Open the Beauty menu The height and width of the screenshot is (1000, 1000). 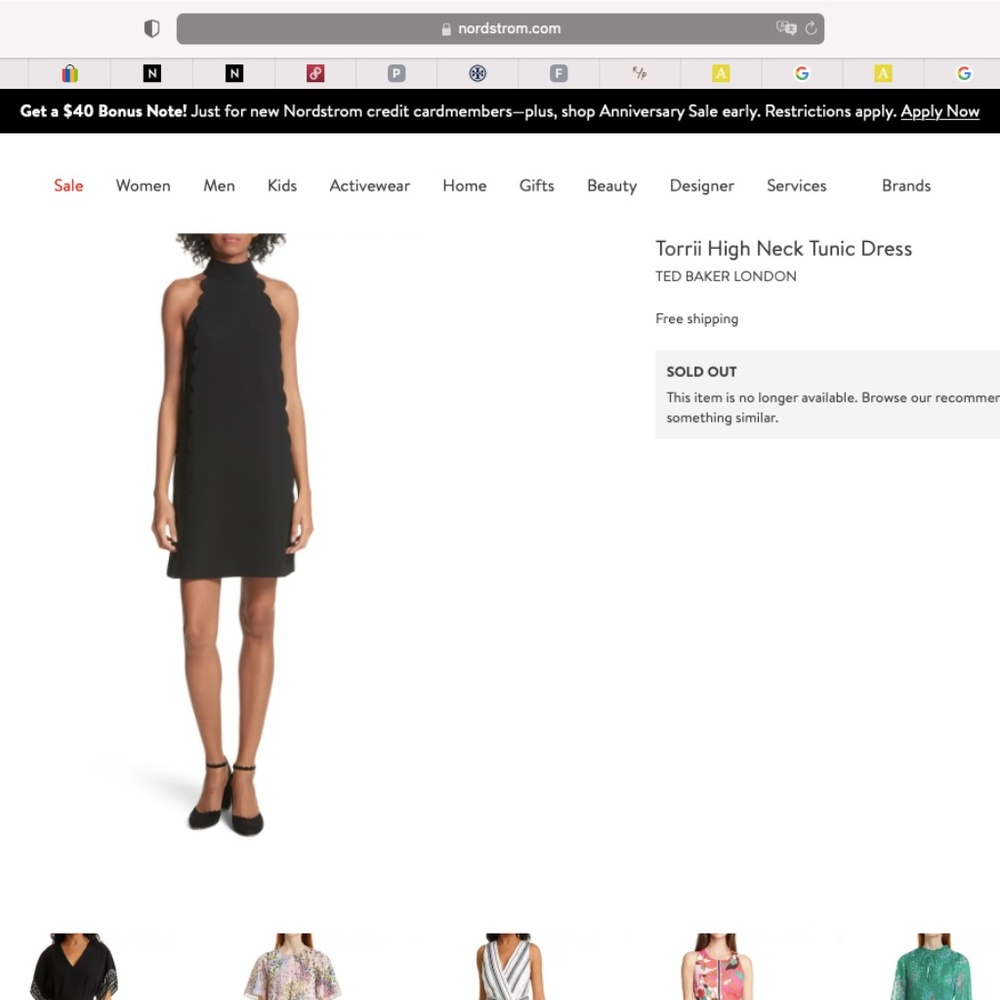click(612, 186)
